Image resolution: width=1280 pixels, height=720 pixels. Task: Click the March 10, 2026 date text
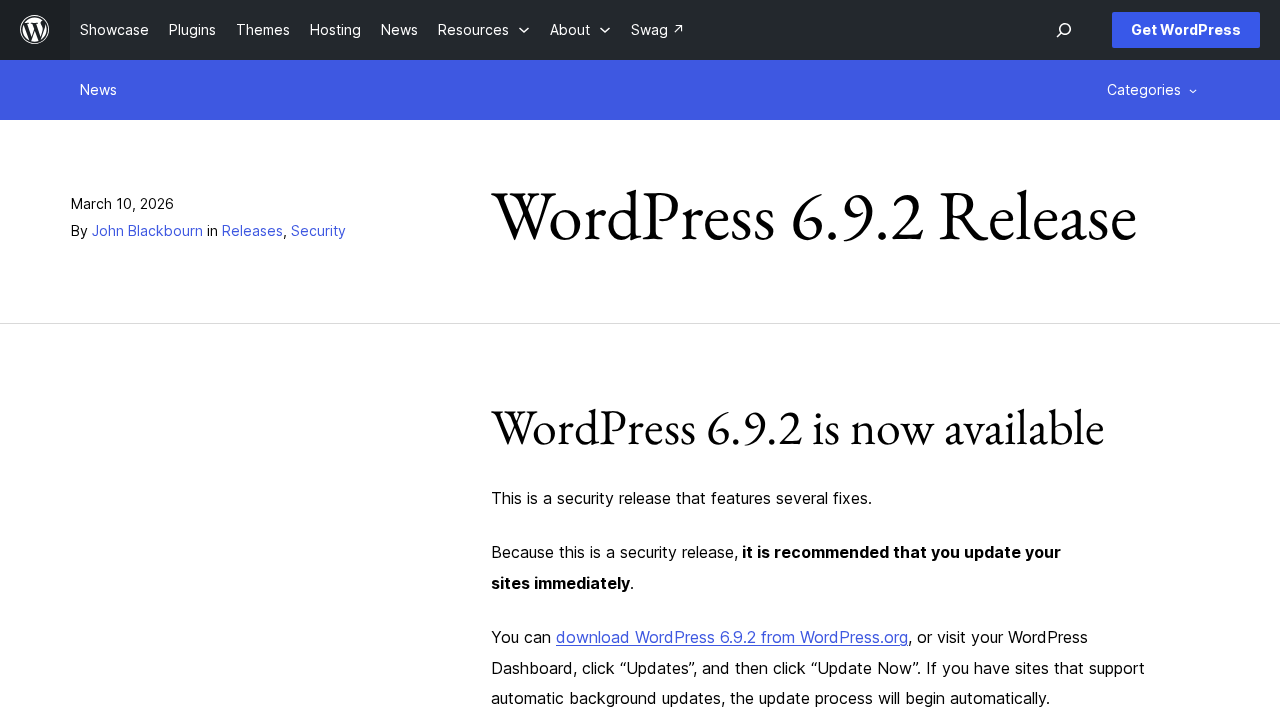pos(122,204)
